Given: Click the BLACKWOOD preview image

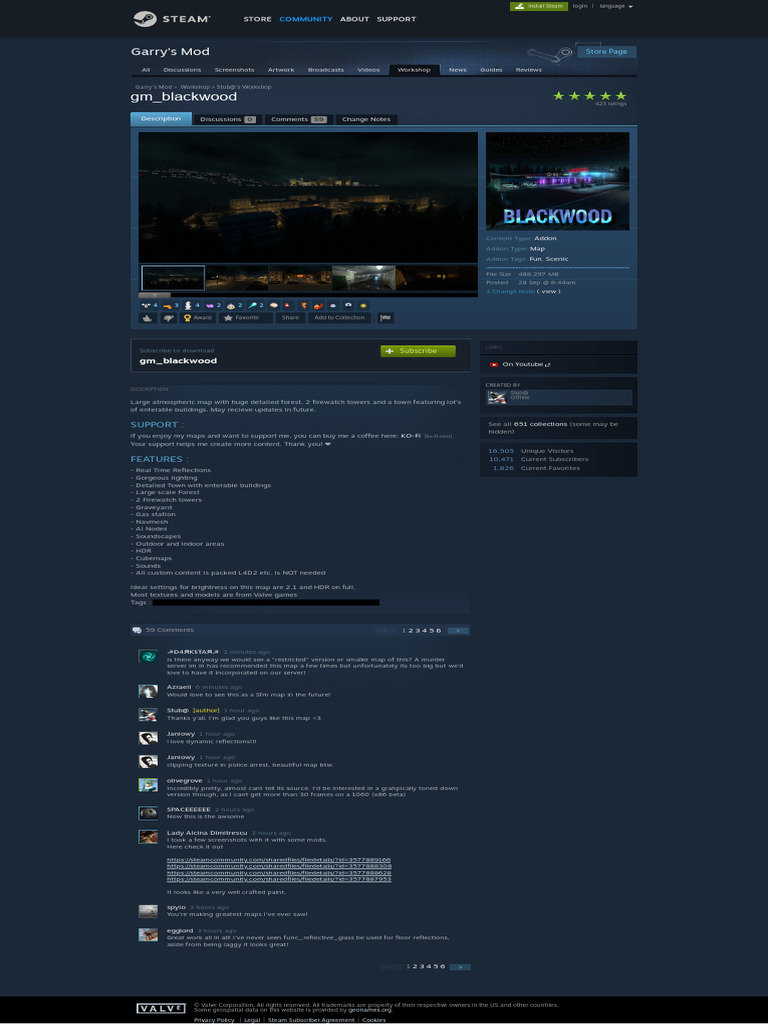Looking at the screenshot, I should click(x=557, y=181).
